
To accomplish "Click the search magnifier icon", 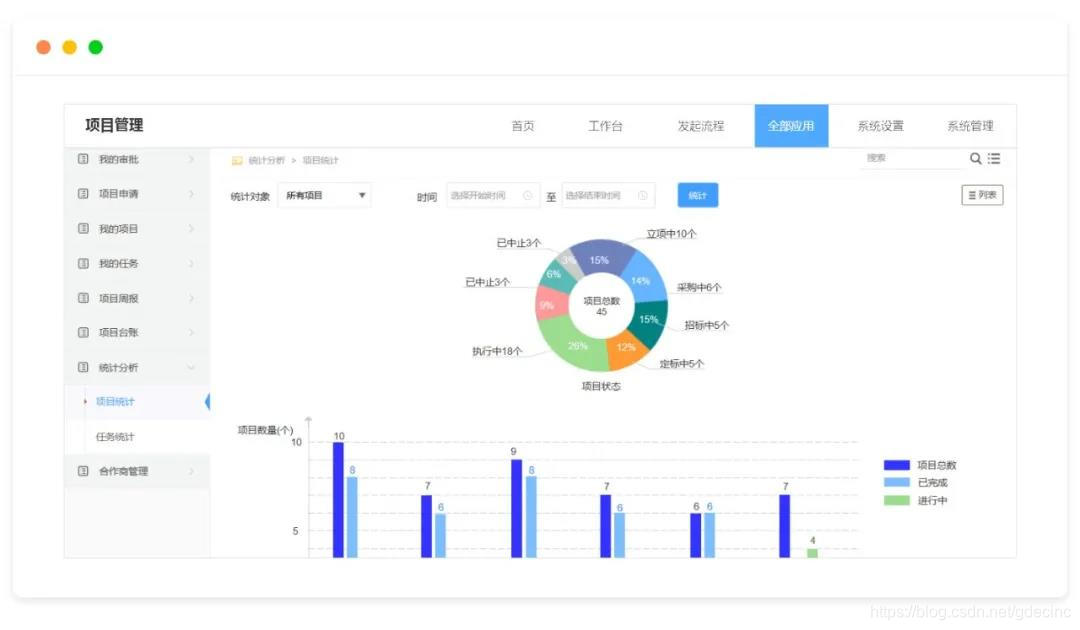I will click(x=975, y=158).
